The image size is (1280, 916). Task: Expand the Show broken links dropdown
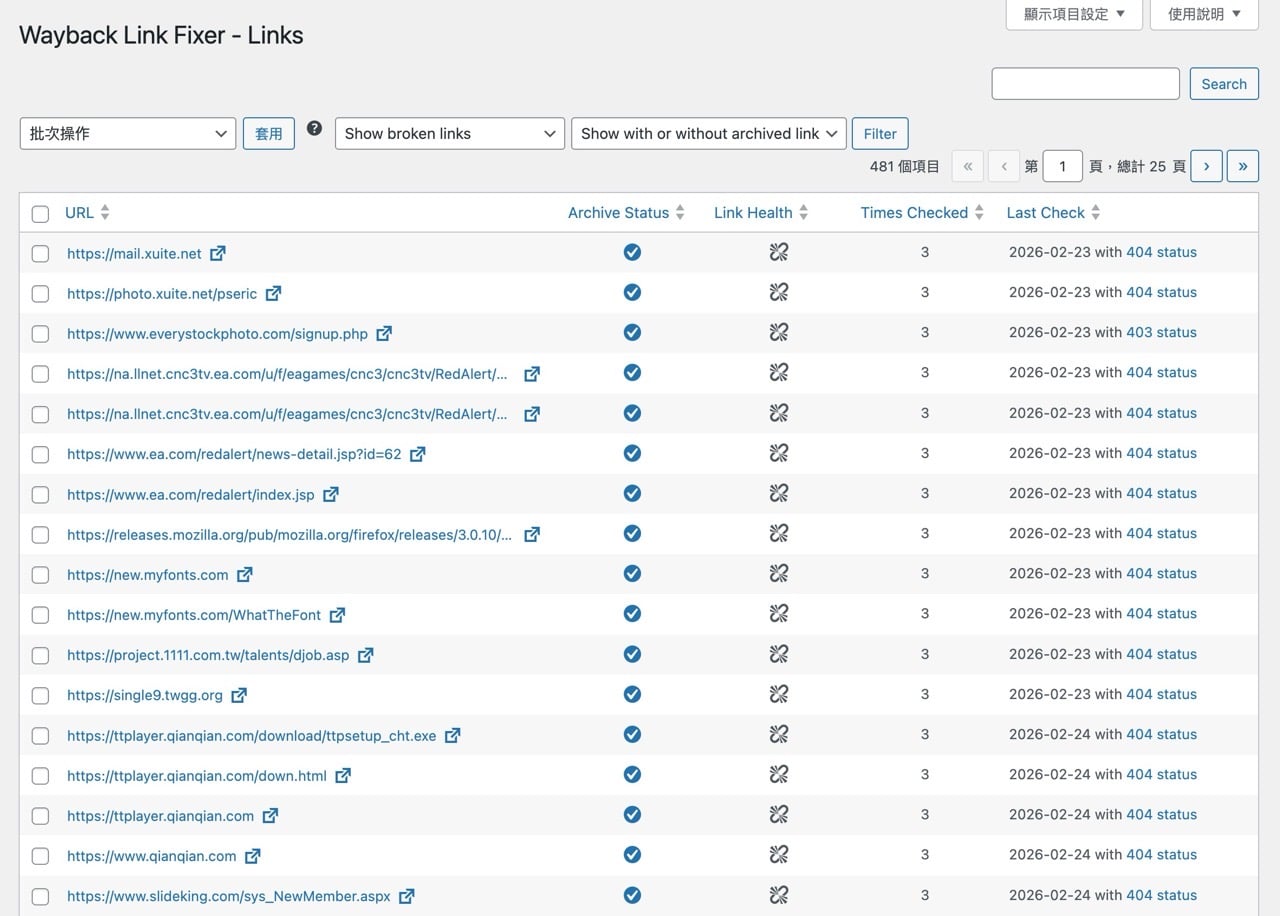point(449,133)
